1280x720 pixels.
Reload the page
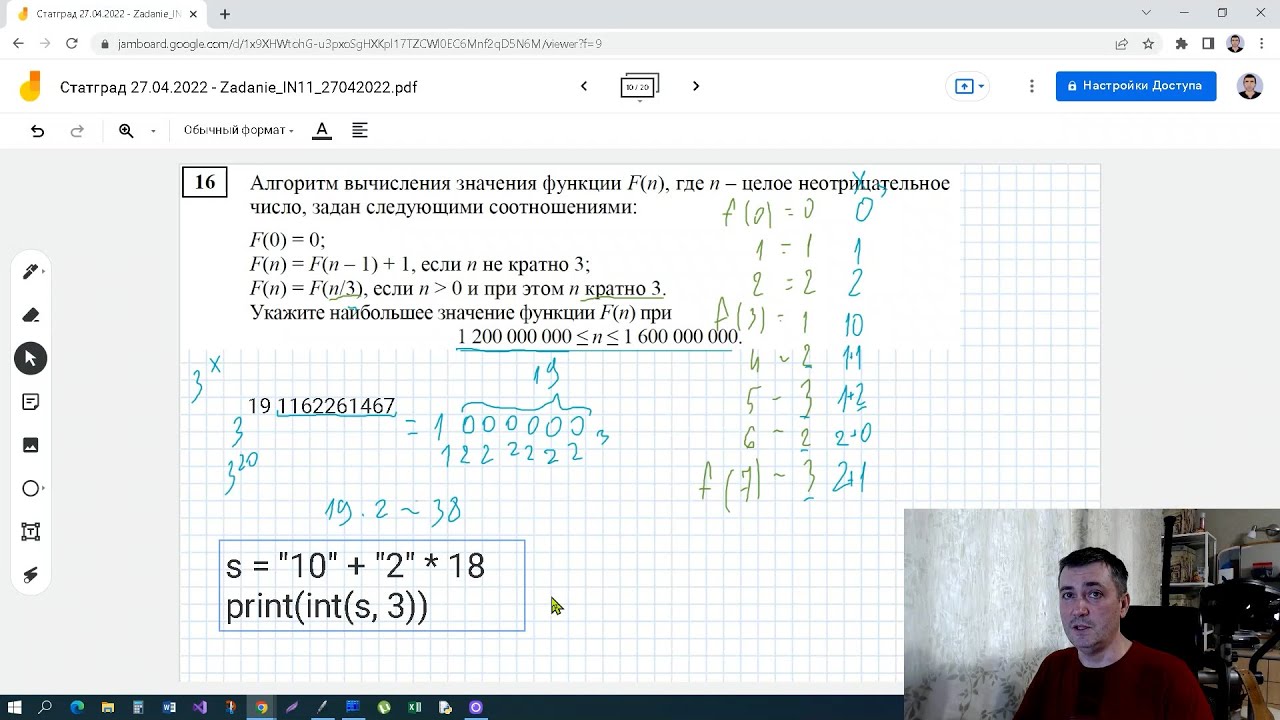[72, 44]
